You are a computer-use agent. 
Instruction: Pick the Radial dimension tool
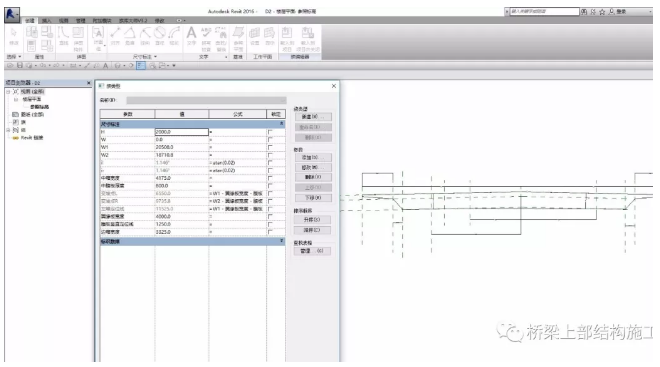(145, 35)
